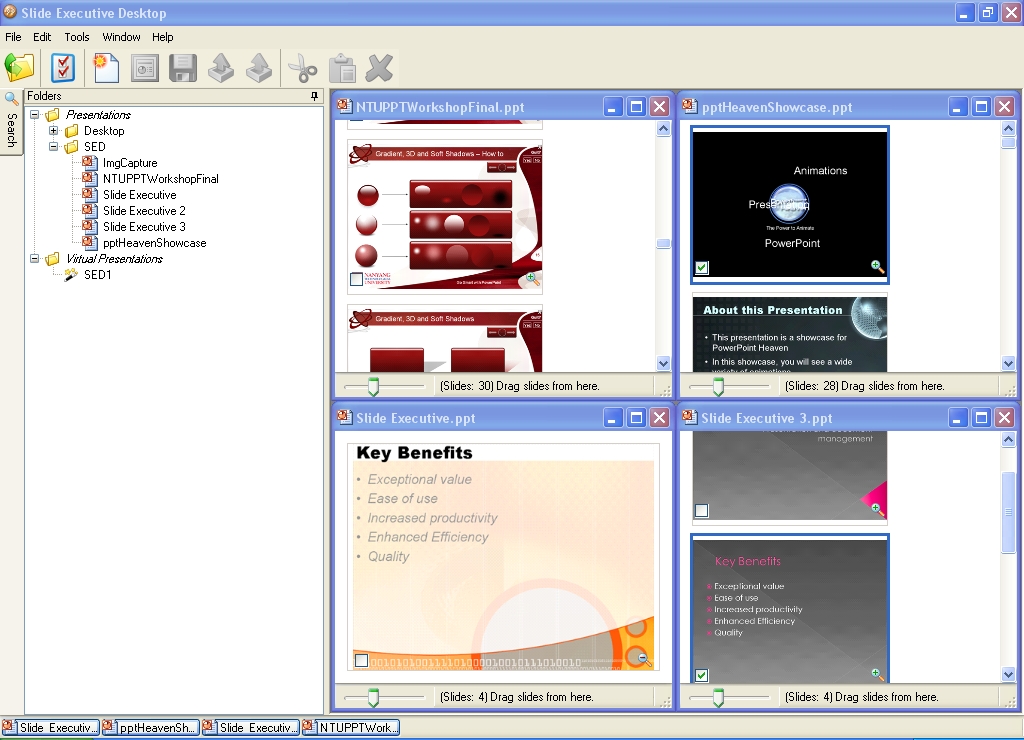Click the Slide Executive.ppt thumbnail size slider
This screenshot has width=1024, height=740.
(374, 698)
